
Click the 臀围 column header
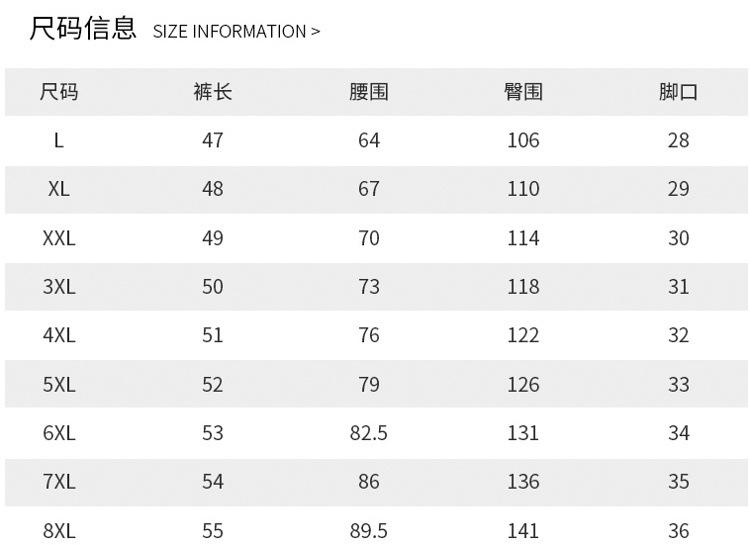click(x=523, y=92)
